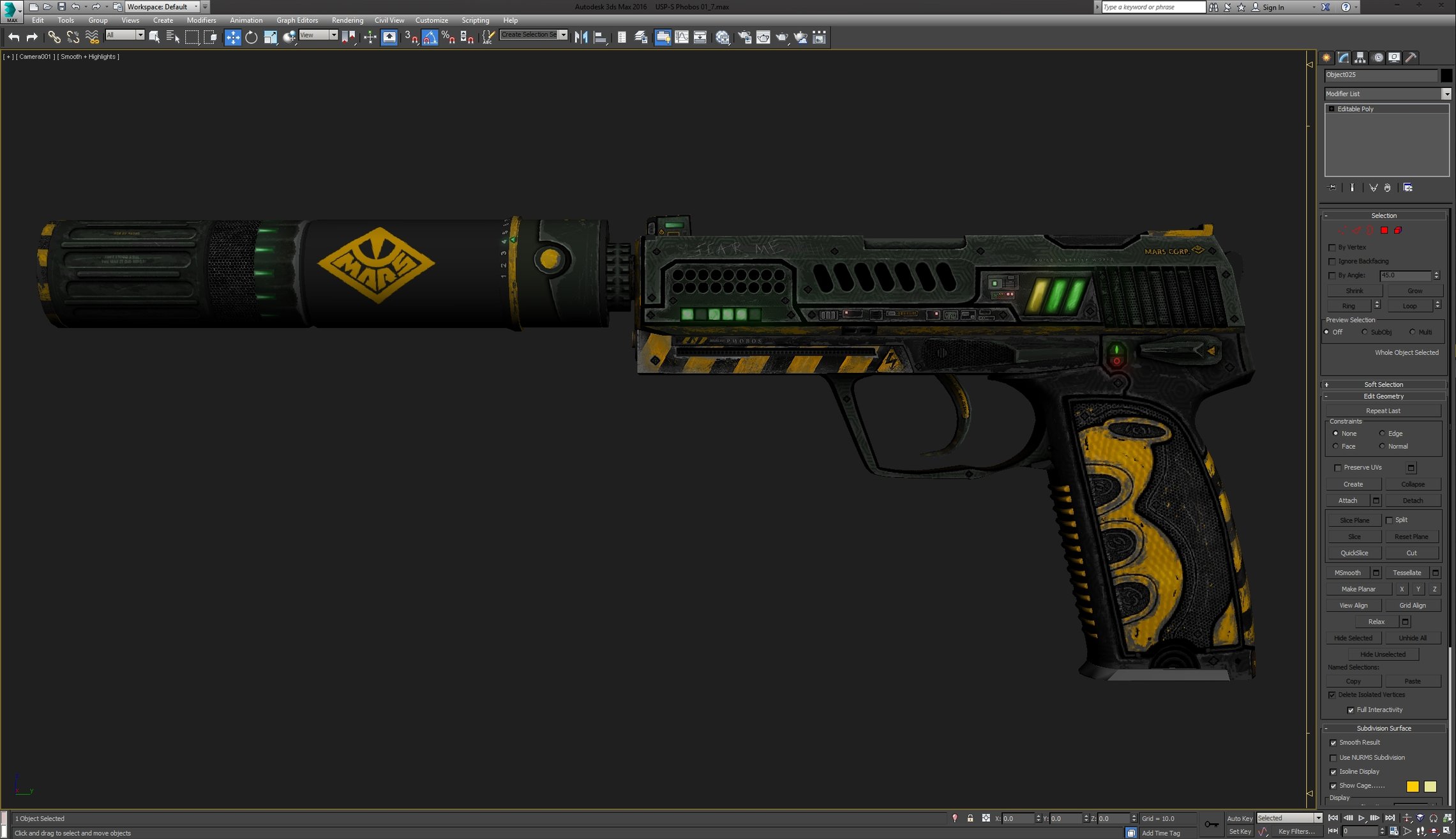Enable the By Vertex checkbox
Image resolution: width=1456 pixels, height=839 pixels.
point(1332,248)
